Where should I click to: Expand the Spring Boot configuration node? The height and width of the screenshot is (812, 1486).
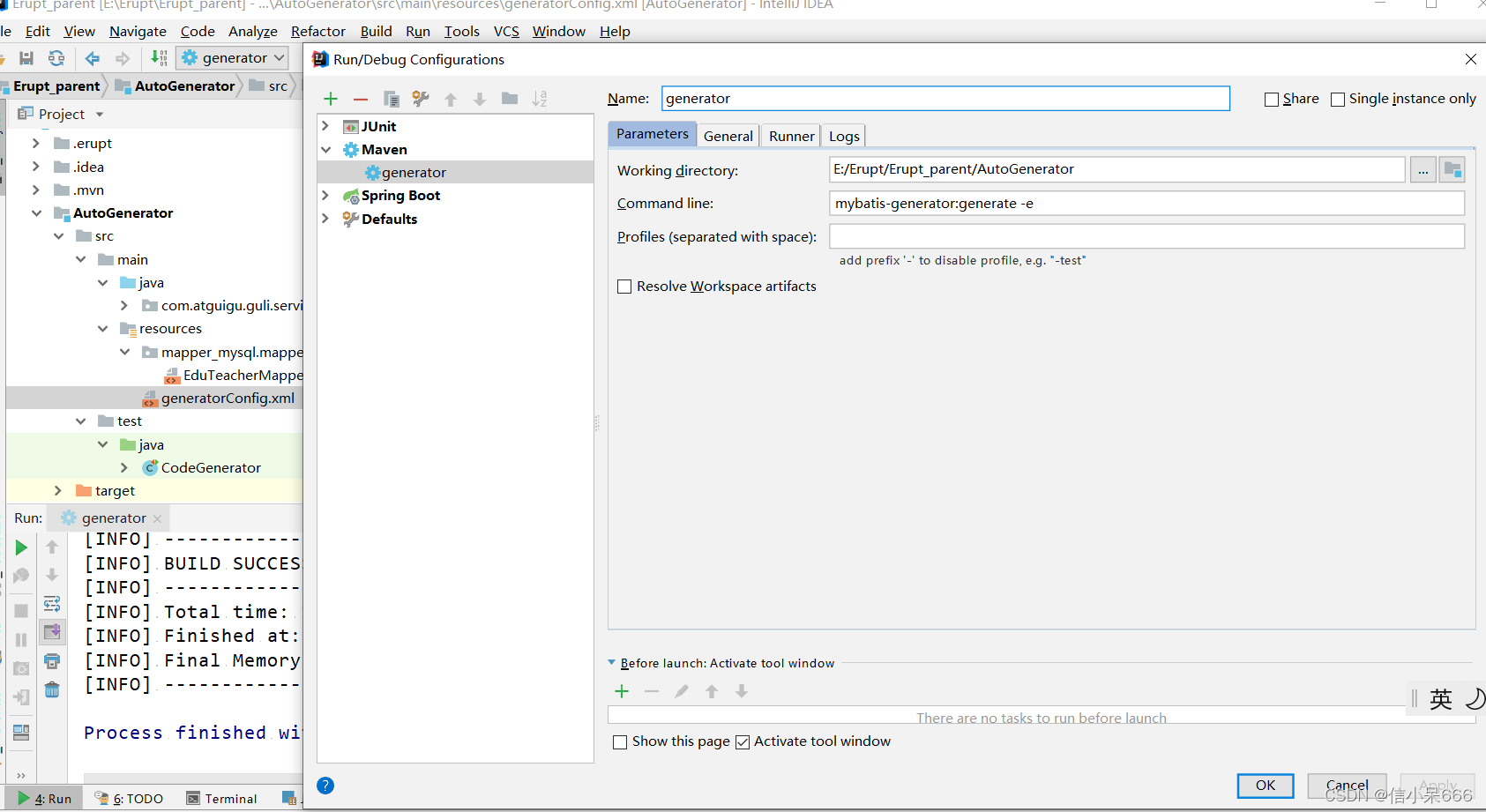point(325,196)
